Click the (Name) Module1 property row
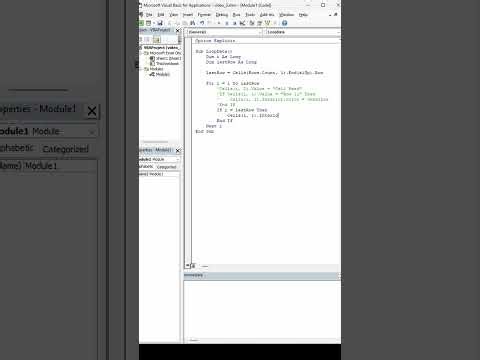 159,174
